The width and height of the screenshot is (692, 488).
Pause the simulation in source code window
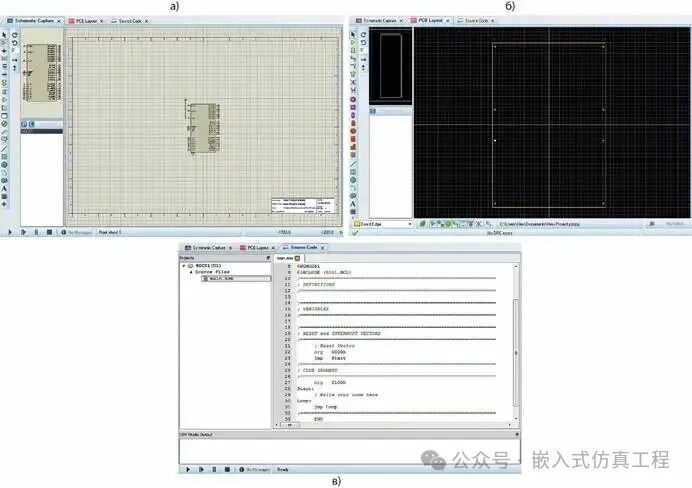coord(214,469)
